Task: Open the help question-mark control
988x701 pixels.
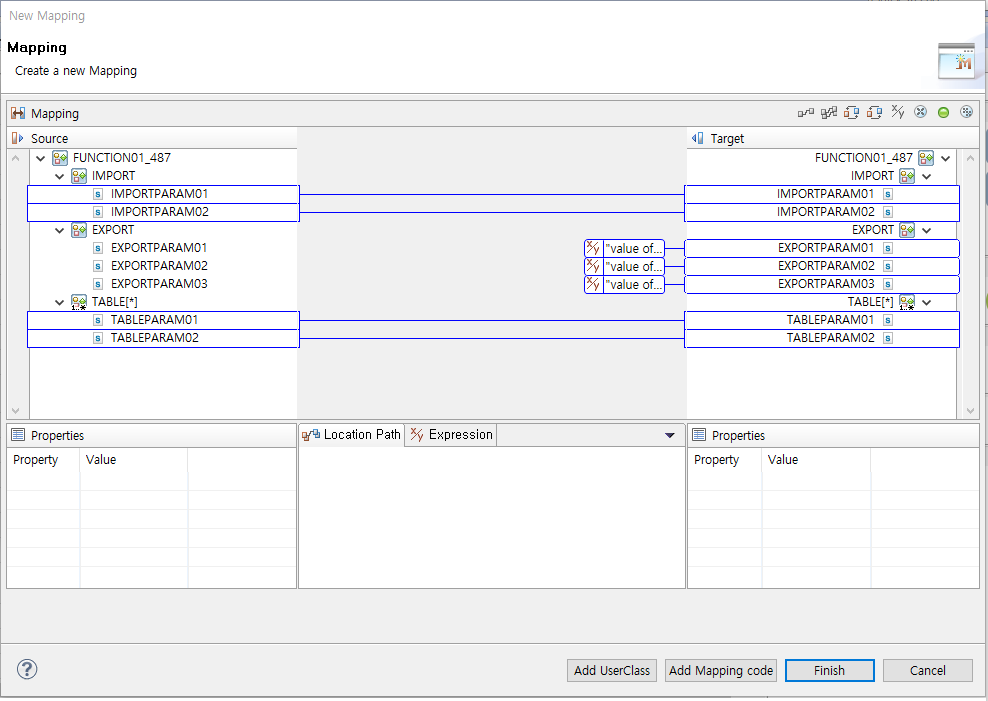Action: coord(26,669)
